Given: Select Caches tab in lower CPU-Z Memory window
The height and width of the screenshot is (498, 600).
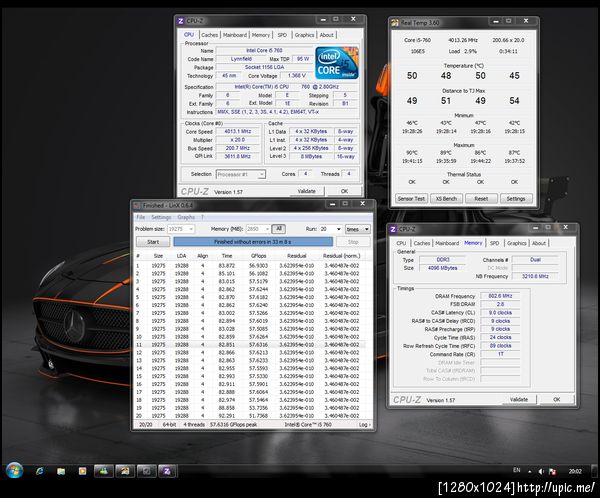Looking at the screenshot, I should click(422, 243).
